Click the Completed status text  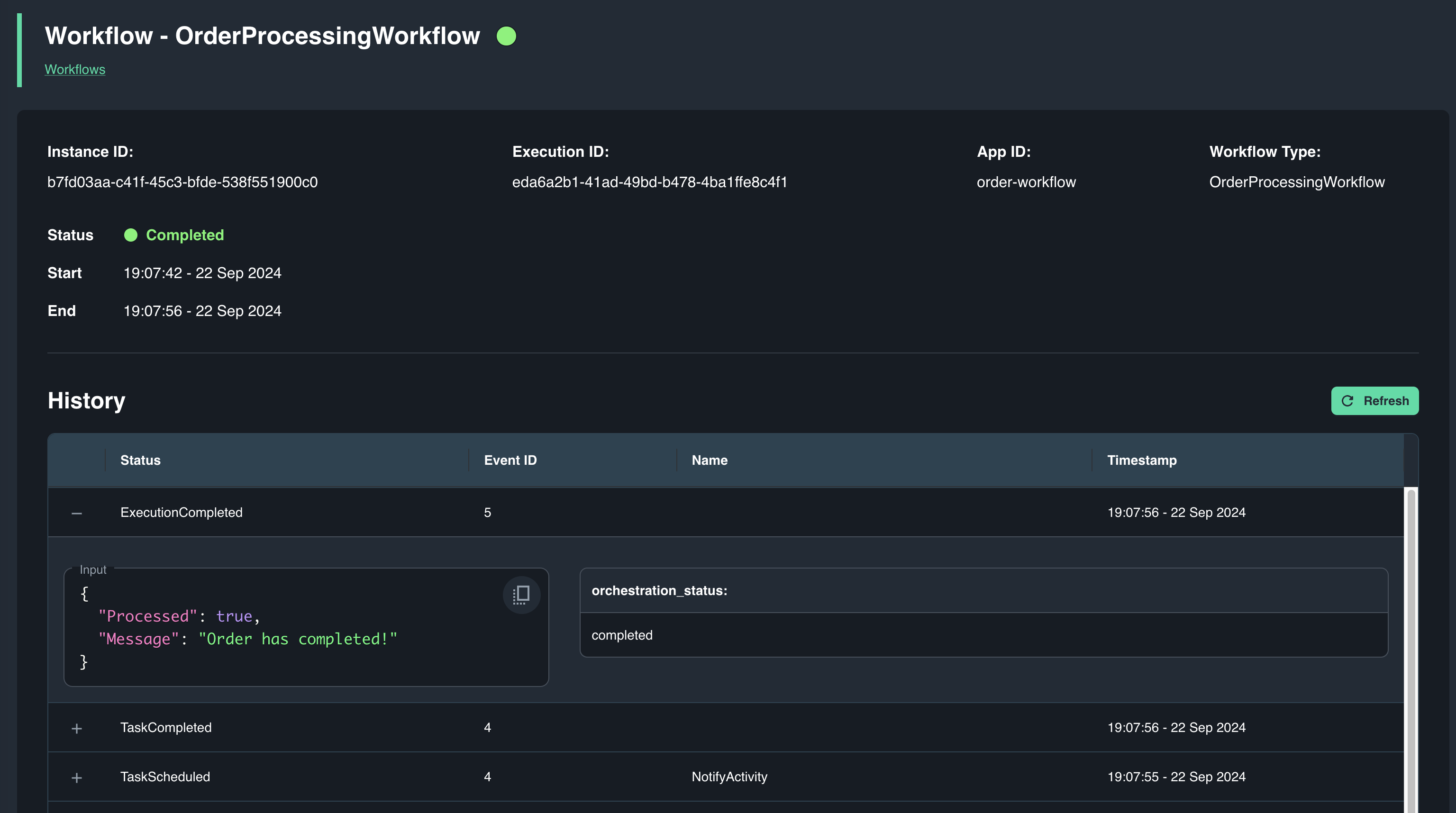tap(185, 235)
